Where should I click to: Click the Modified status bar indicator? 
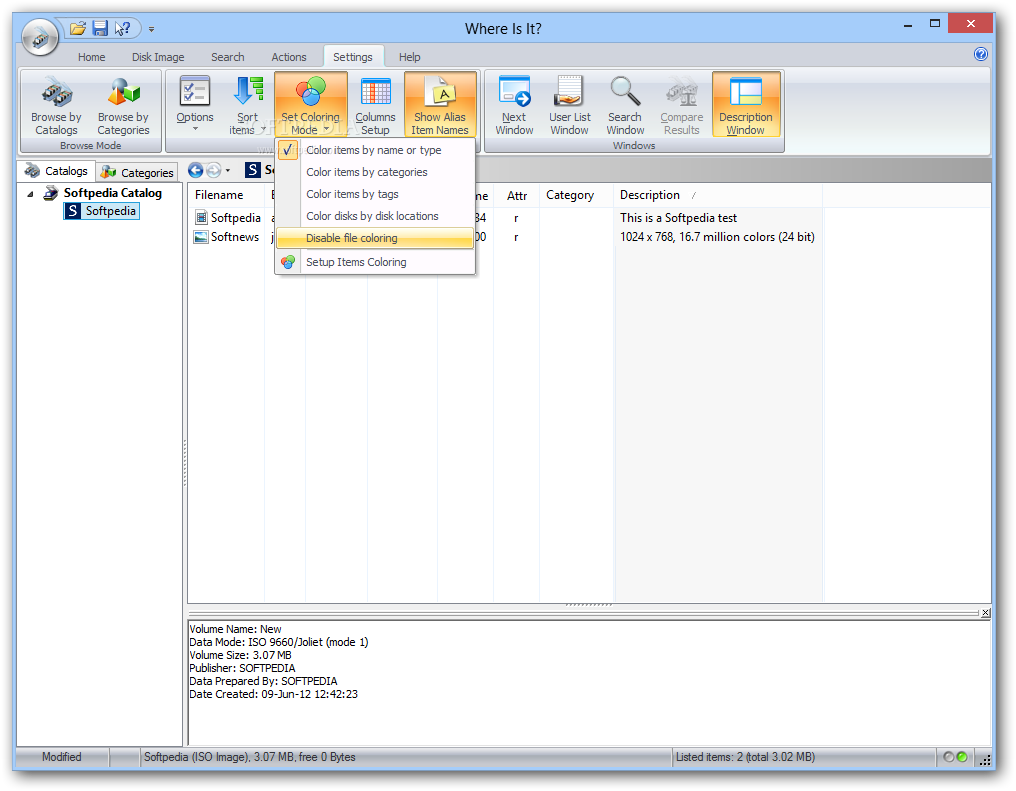(62, 757)
